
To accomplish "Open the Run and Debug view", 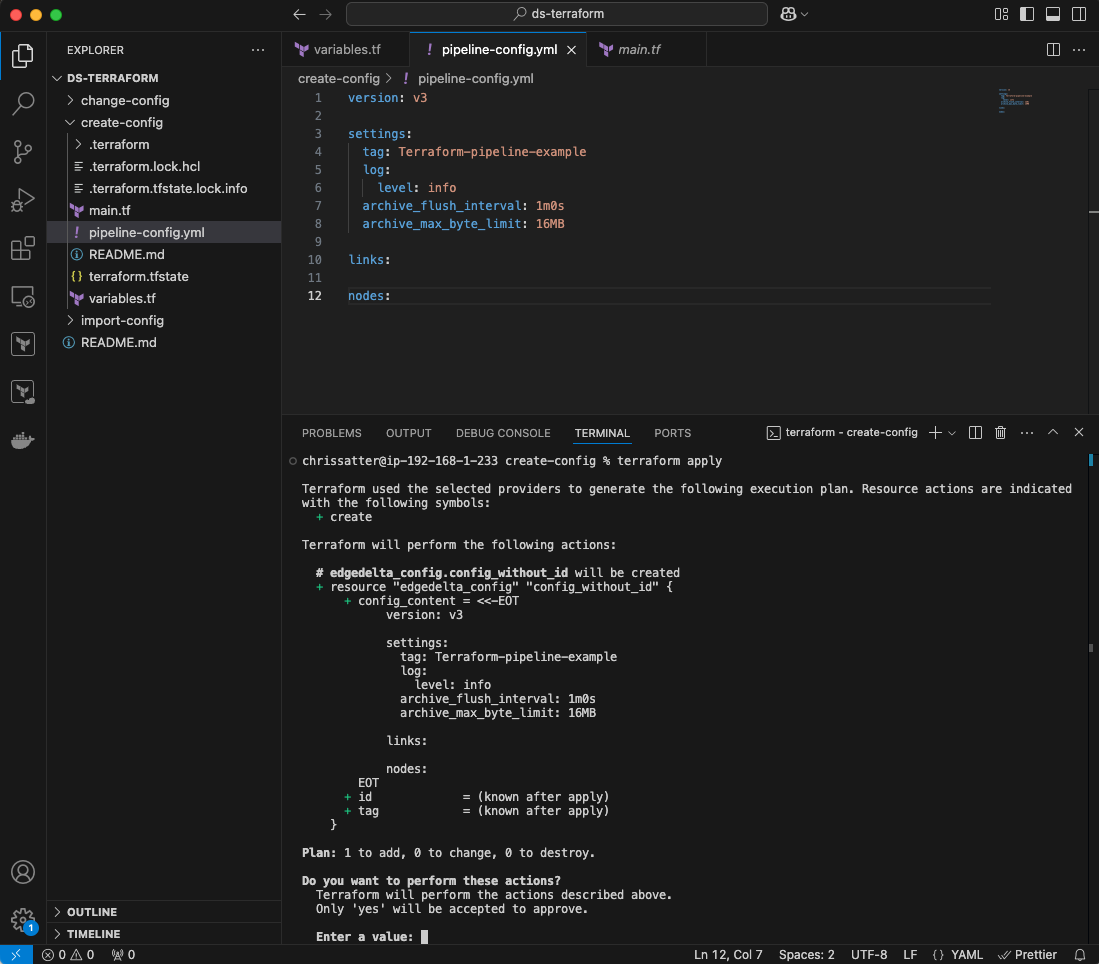I will [22, 200].
